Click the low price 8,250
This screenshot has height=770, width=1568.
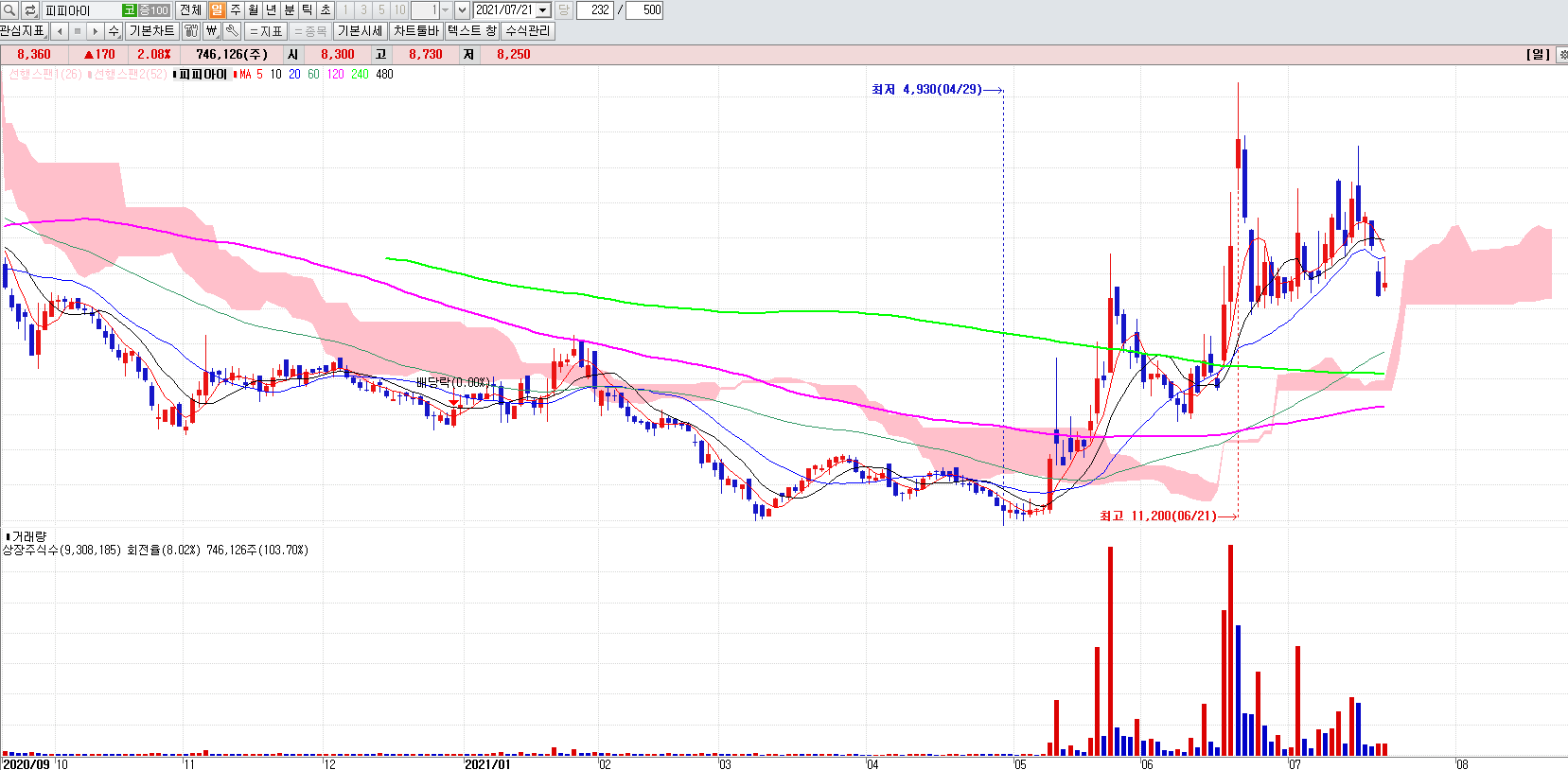click(x=514, y=54)
